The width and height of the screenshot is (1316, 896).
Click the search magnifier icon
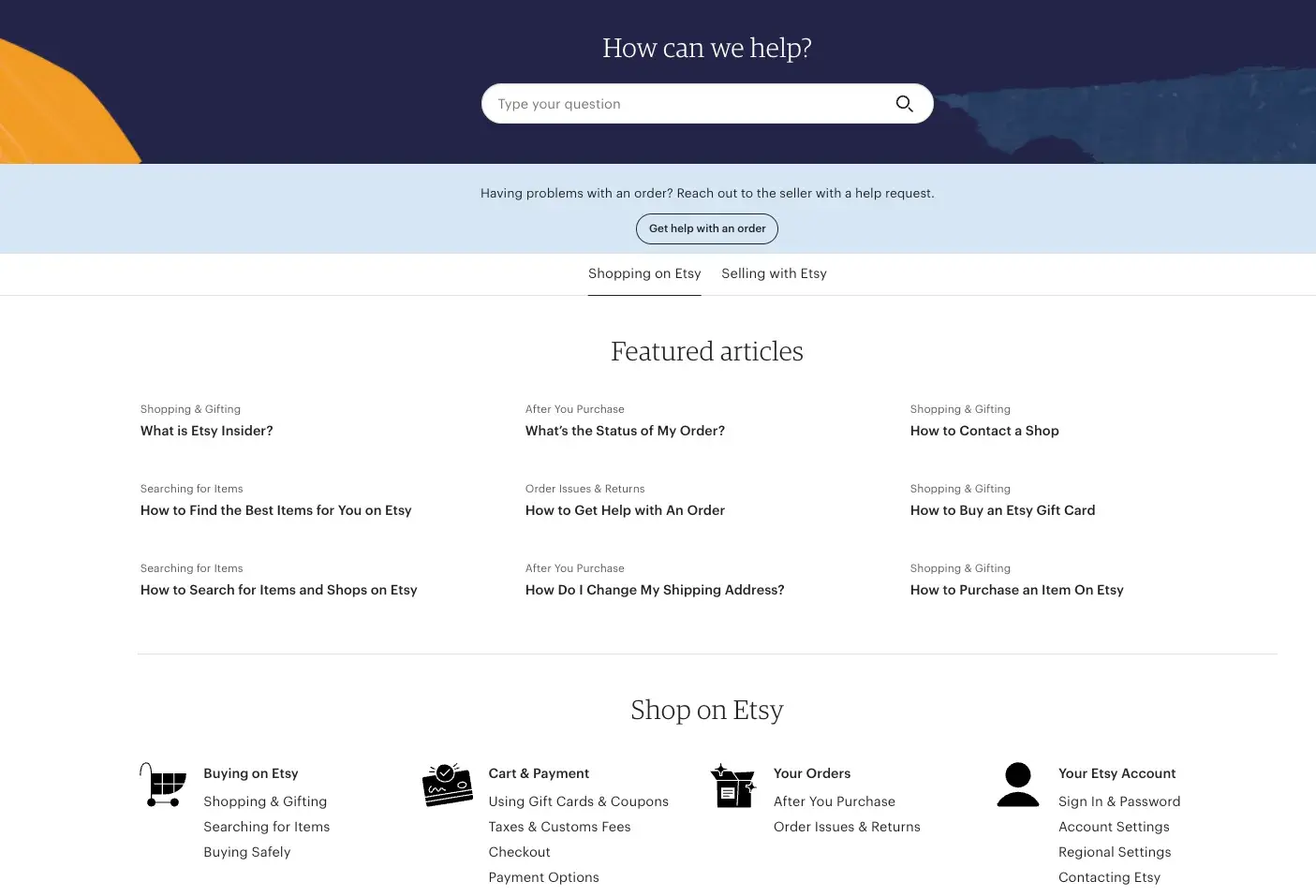pyautogui.click(x=903, y=103)
